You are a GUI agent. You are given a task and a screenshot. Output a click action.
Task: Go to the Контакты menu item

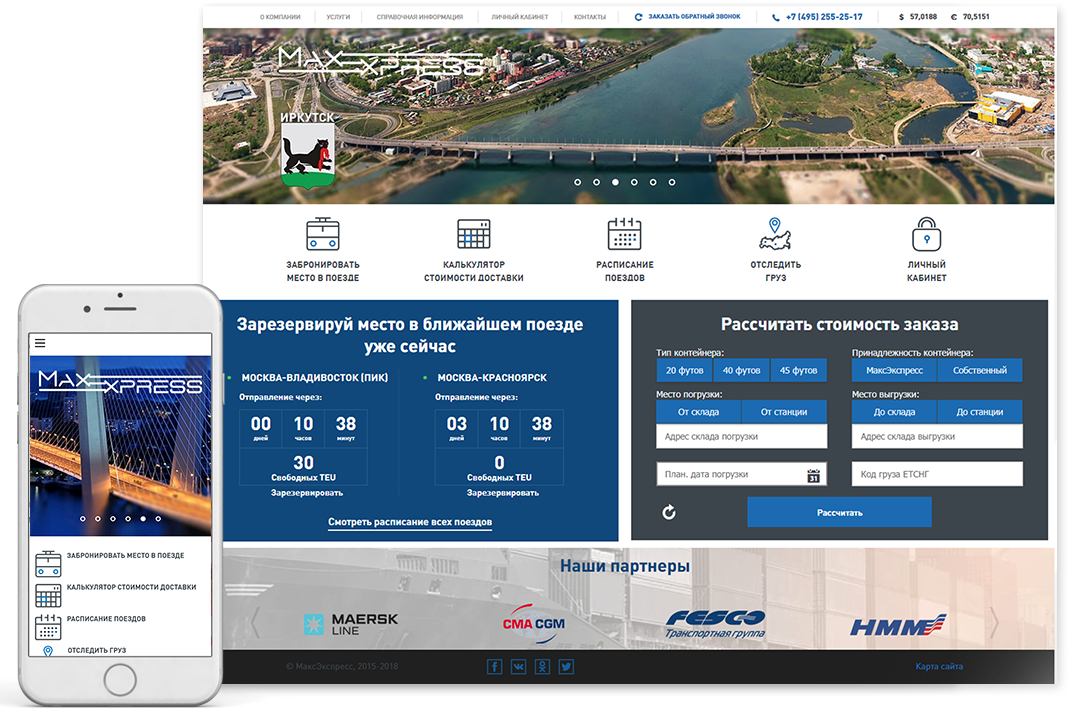589,17
